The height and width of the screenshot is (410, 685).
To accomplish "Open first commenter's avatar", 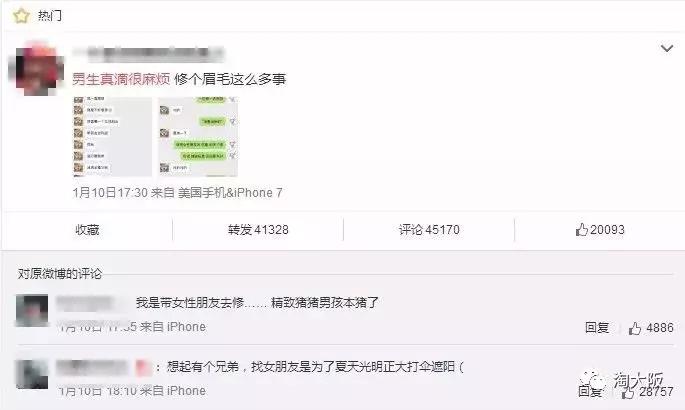I will pyautogui.click(x=32, y=310).
